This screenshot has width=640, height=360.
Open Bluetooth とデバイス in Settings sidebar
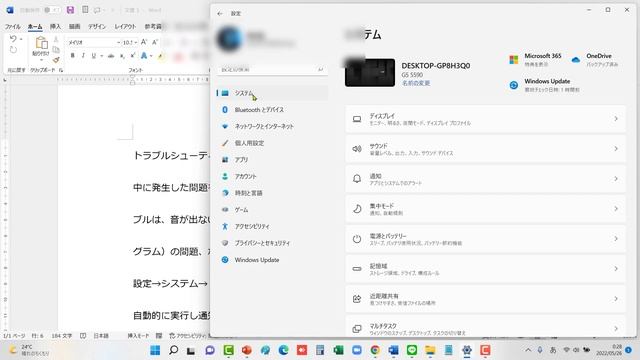point(272,110)
